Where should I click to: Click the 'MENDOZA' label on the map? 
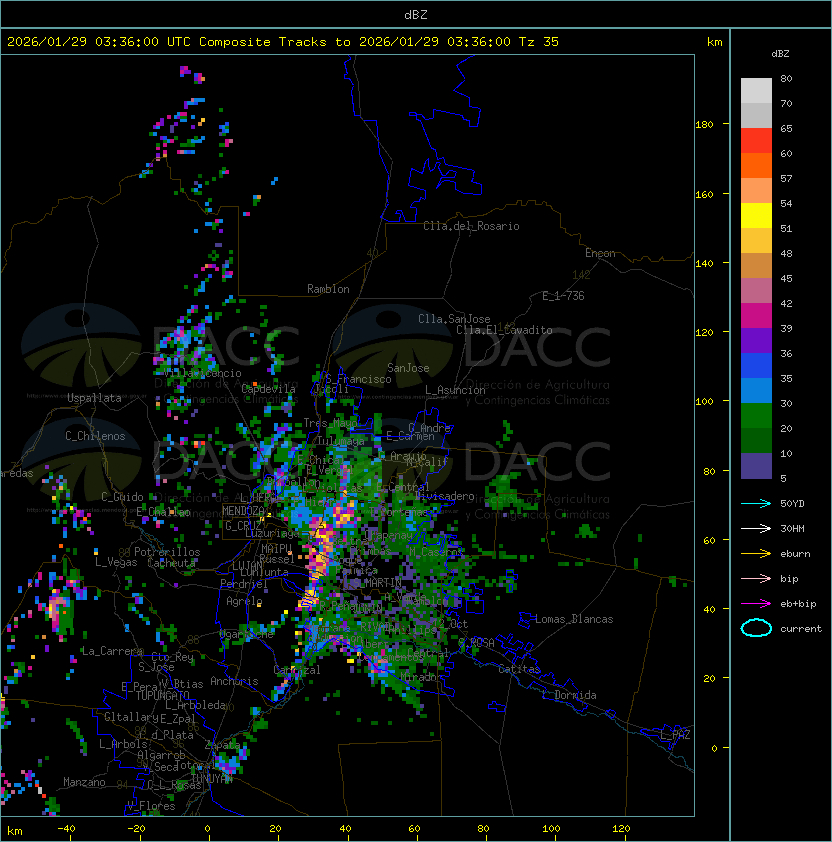pyautogui.click(x=243, y=511)
